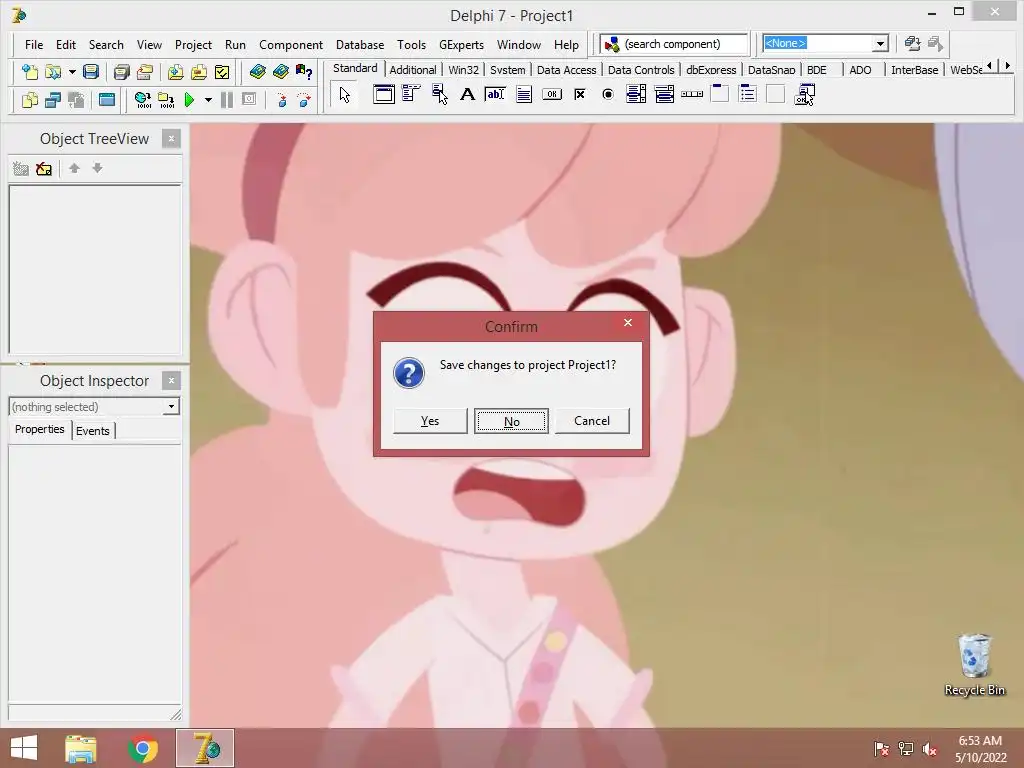Select the CheckBox component icon
This screenshot has height=768, width=1024.
click(579, 95)
